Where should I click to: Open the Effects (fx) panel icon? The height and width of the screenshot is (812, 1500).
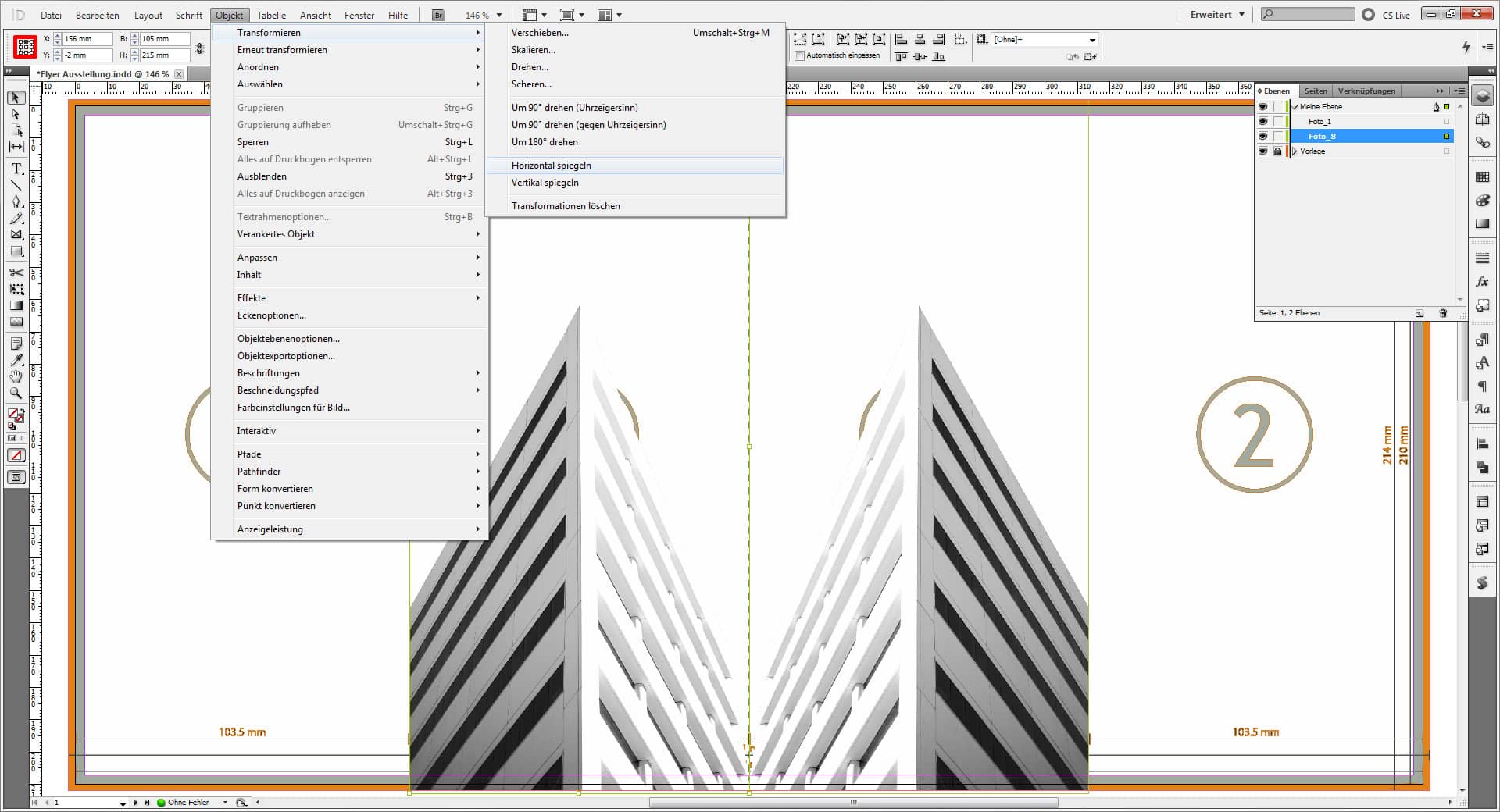click(1482, 282)
